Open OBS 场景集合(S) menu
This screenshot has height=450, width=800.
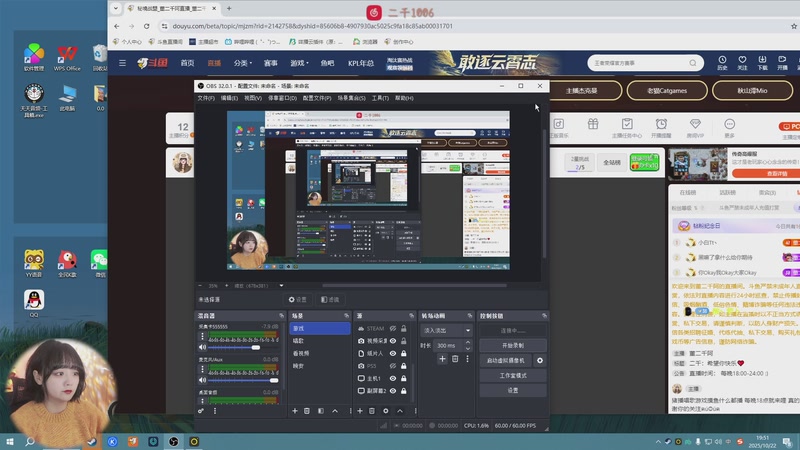click(352, 98)
